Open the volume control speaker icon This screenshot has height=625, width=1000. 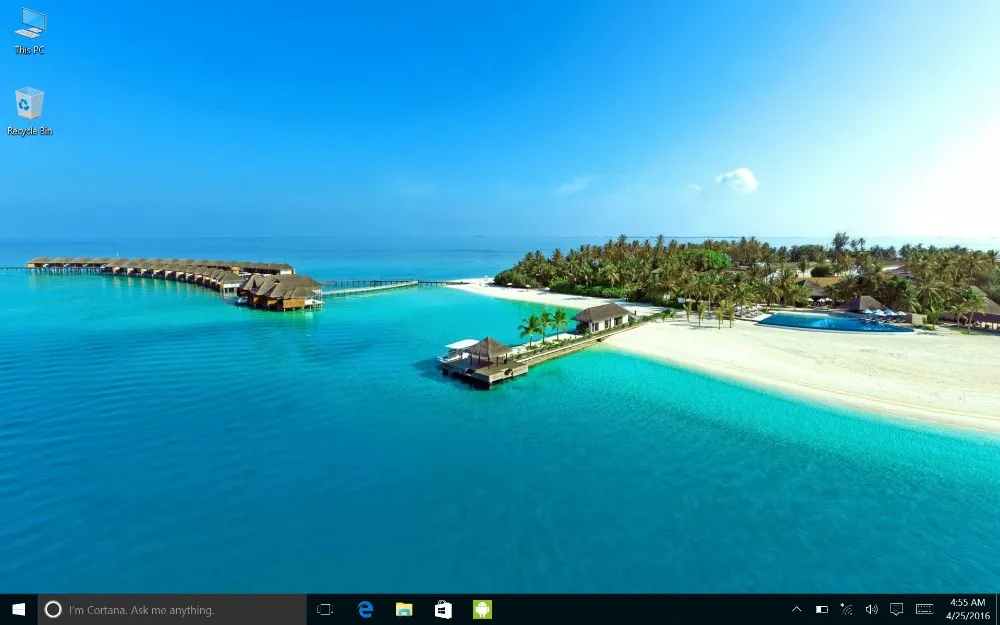(871, 610)
